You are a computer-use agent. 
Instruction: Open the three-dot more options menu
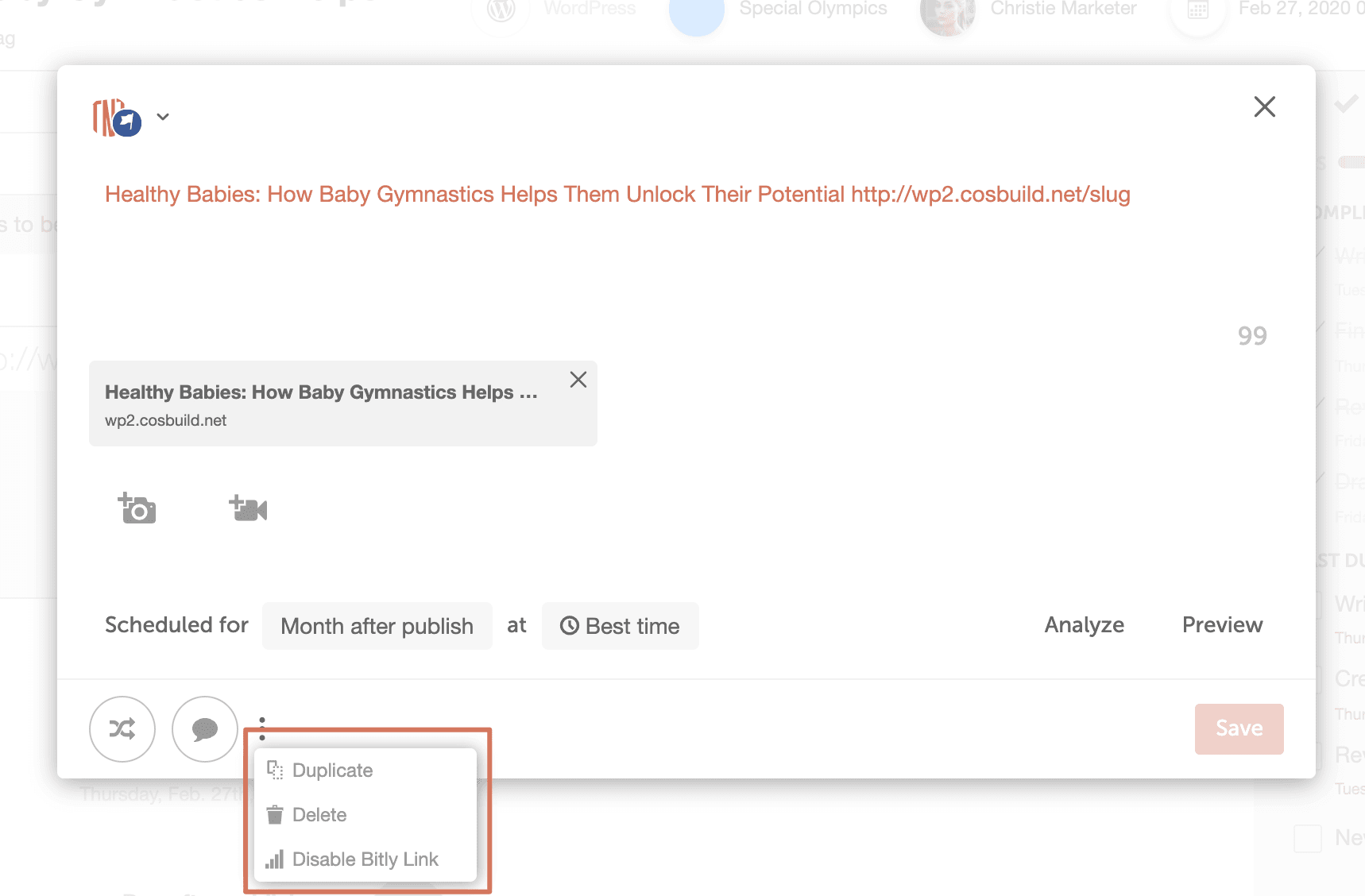pos(262,728)
